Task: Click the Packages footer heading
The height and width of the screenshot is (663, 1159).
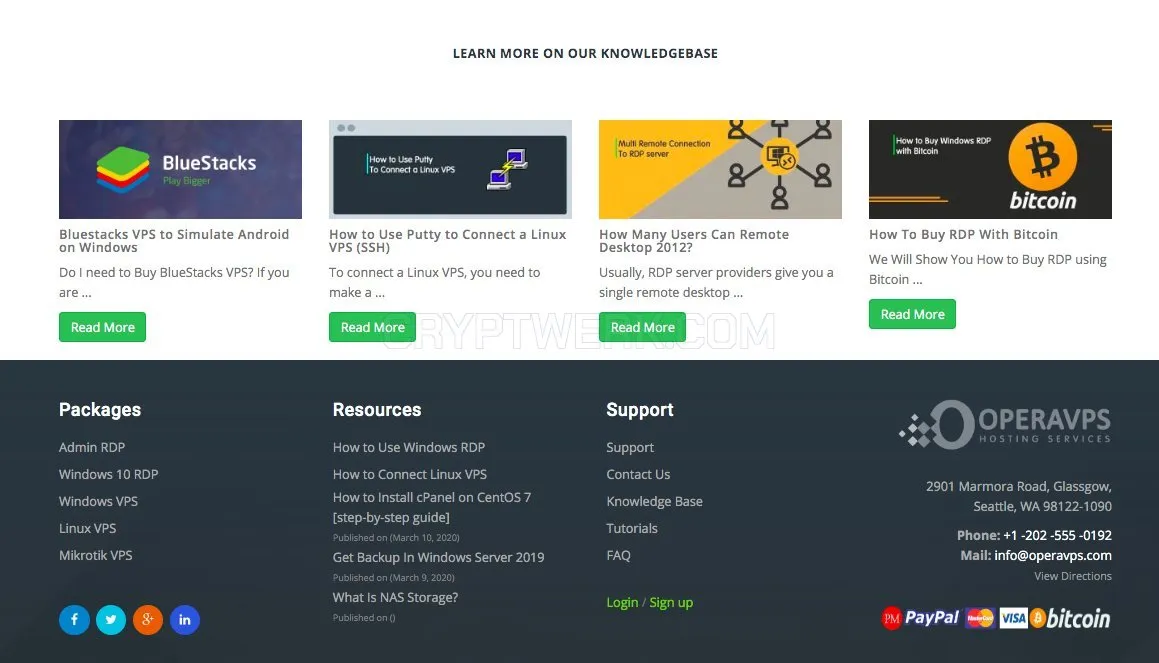Action: coord(100,409)
